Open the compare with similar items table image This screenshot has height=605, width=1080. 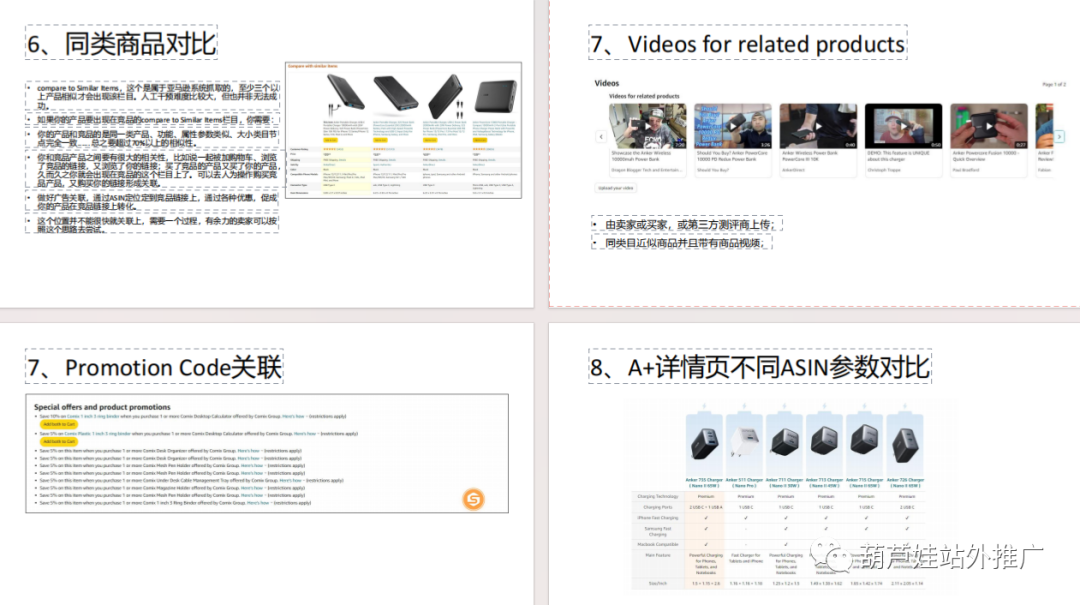click(x=404, y=130)
